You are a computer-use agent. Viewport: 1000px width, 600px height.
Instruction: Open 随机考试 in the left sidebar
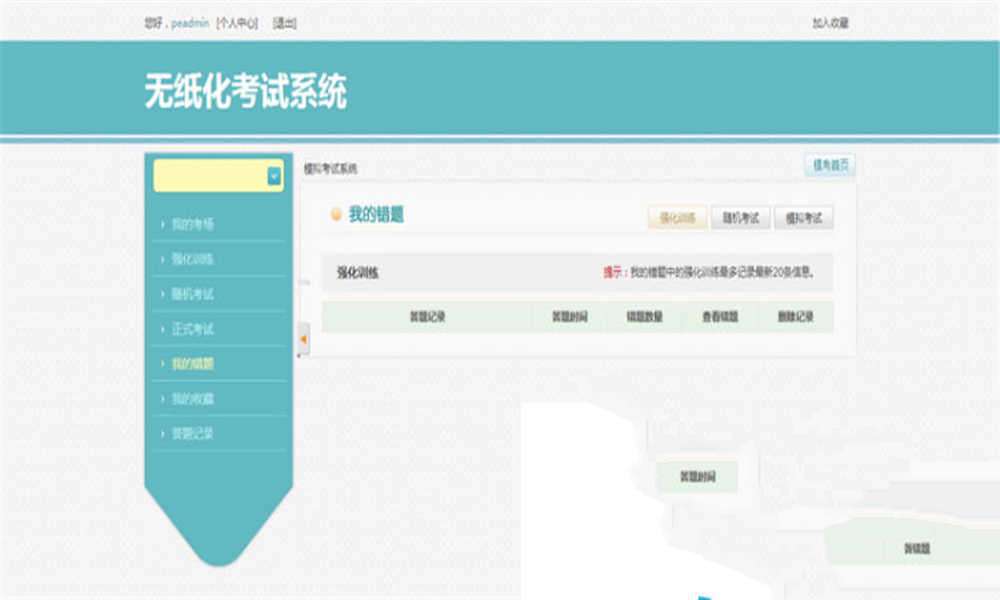tap(193, 294)
